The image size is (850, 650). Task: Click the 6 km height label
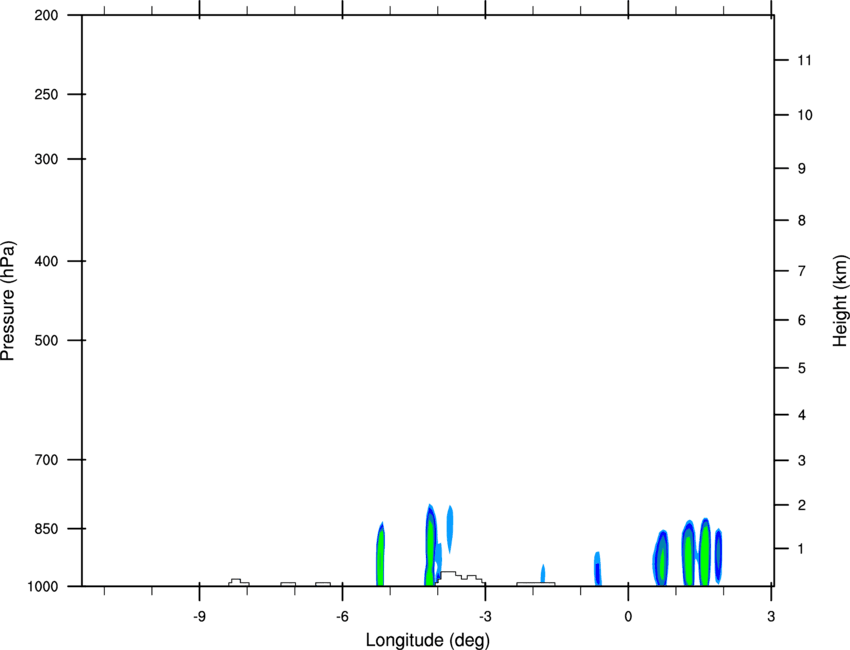click(x=802, y=320)
